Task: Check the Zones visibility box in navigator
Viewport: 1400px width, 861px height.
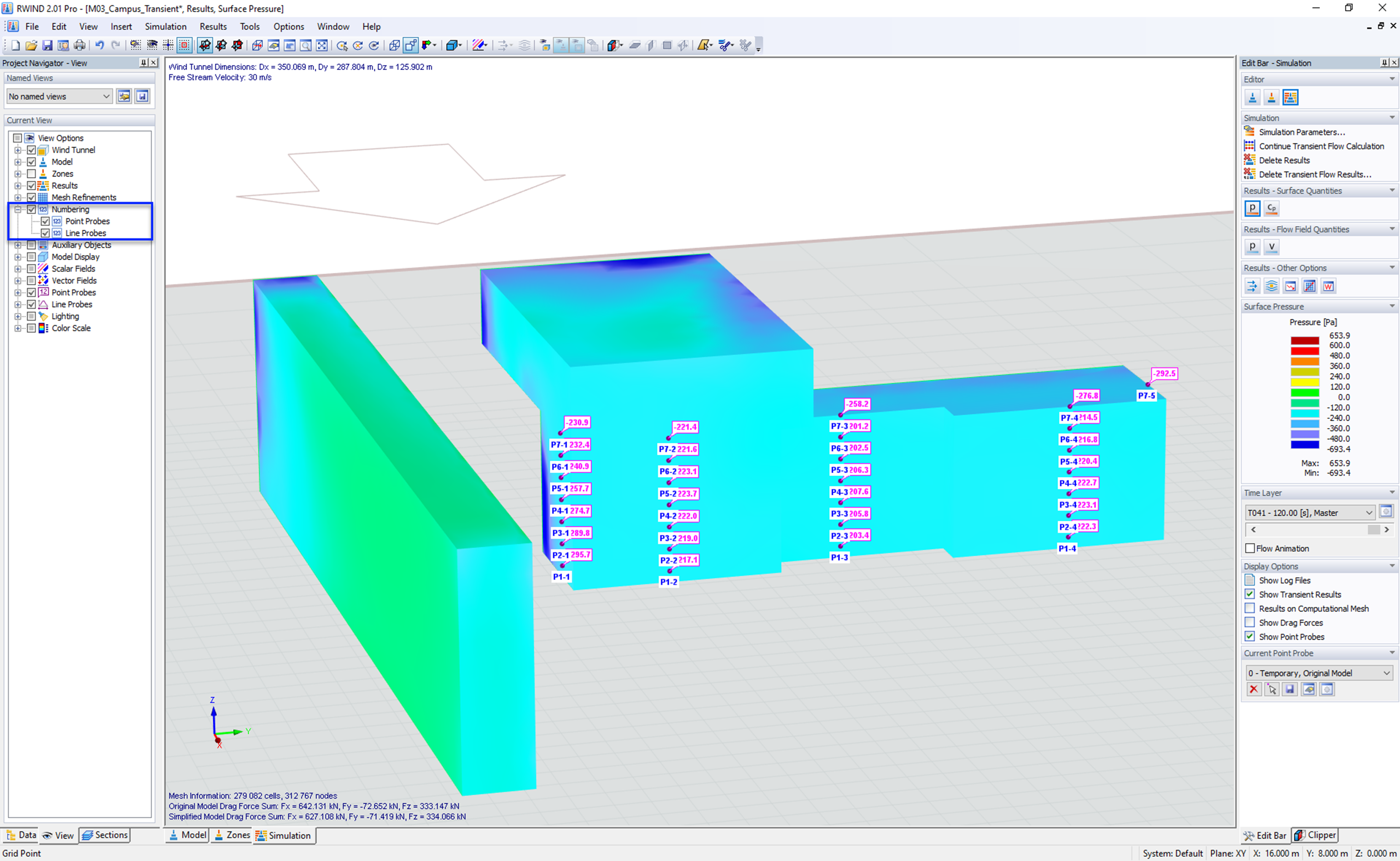Action: [31, 174]
